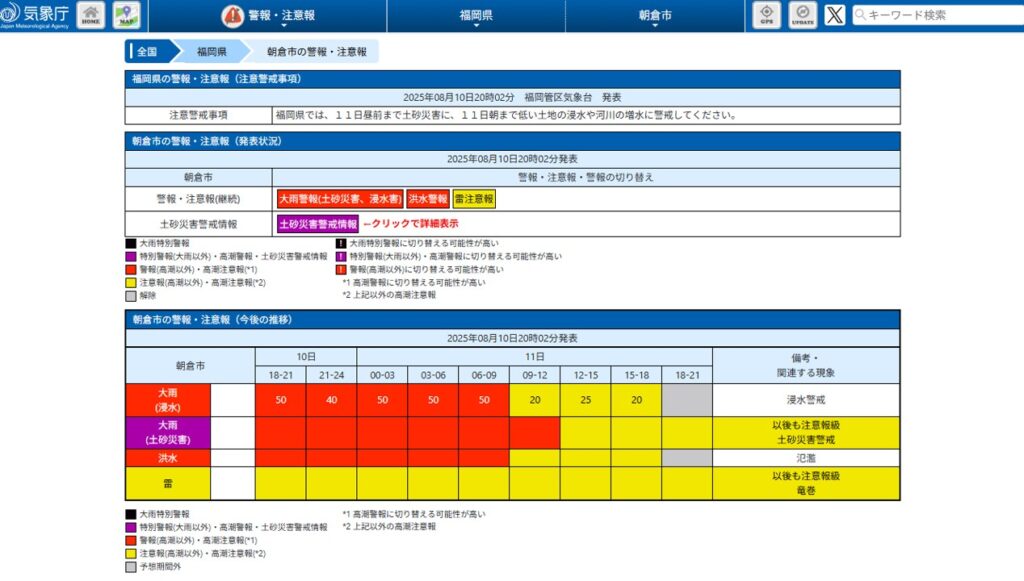Screen dimensions: 1024x581
Task: Open the X social media icon
Action: [835, 15]
